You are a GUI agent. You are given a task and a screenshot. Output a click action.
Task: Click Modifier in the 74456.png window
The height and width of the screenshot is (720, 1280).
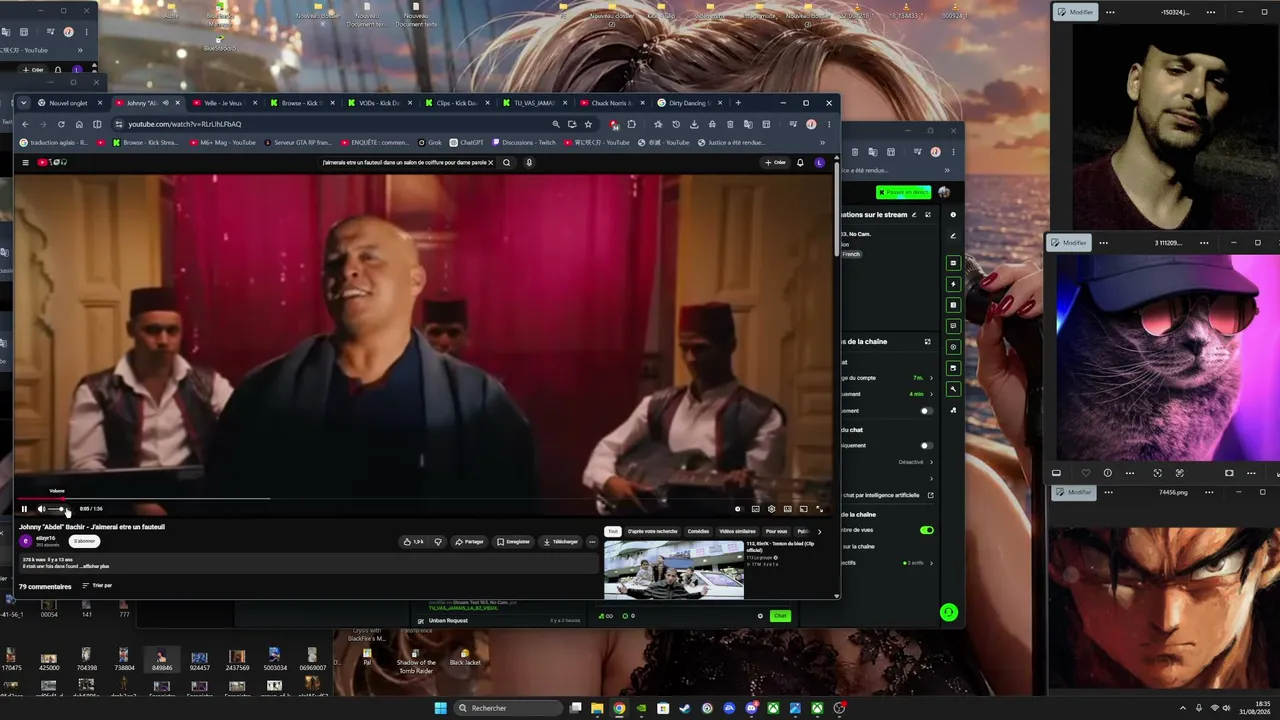(x=1075, y=492)
